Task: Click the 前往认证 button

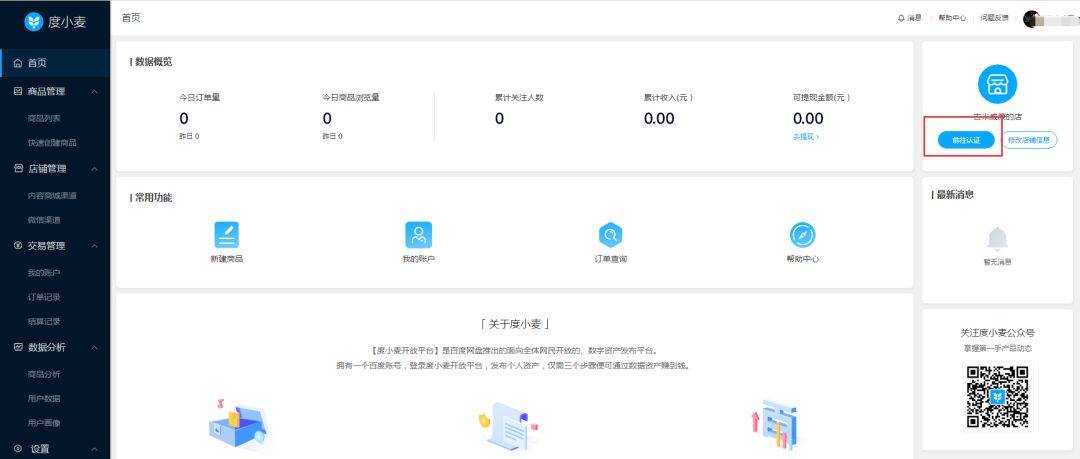Action: [x=966, y=140]
